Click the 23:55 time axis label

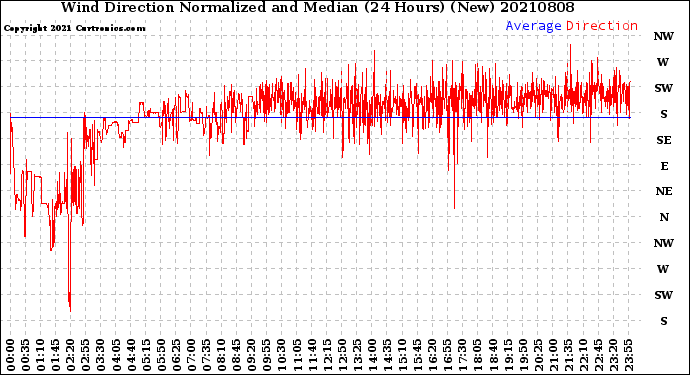628,355
